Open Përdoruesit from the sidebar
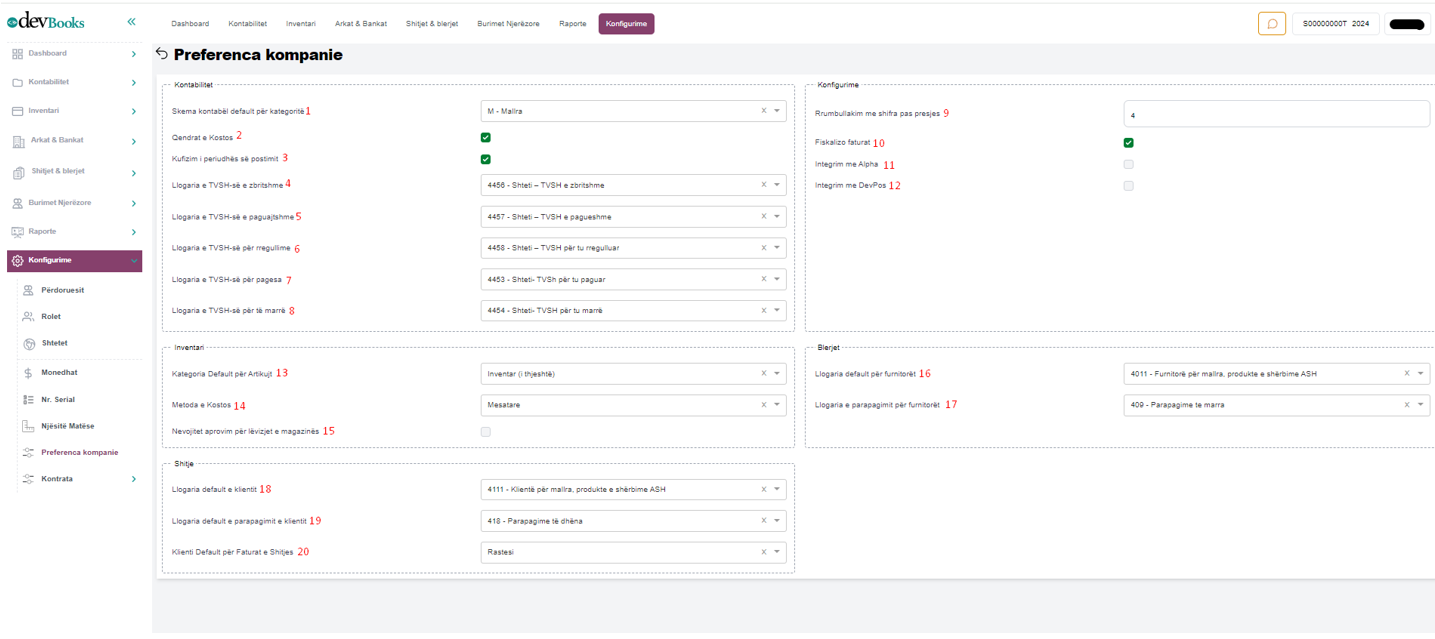This screenshot has width=1435, height=639. click(62, 290)
